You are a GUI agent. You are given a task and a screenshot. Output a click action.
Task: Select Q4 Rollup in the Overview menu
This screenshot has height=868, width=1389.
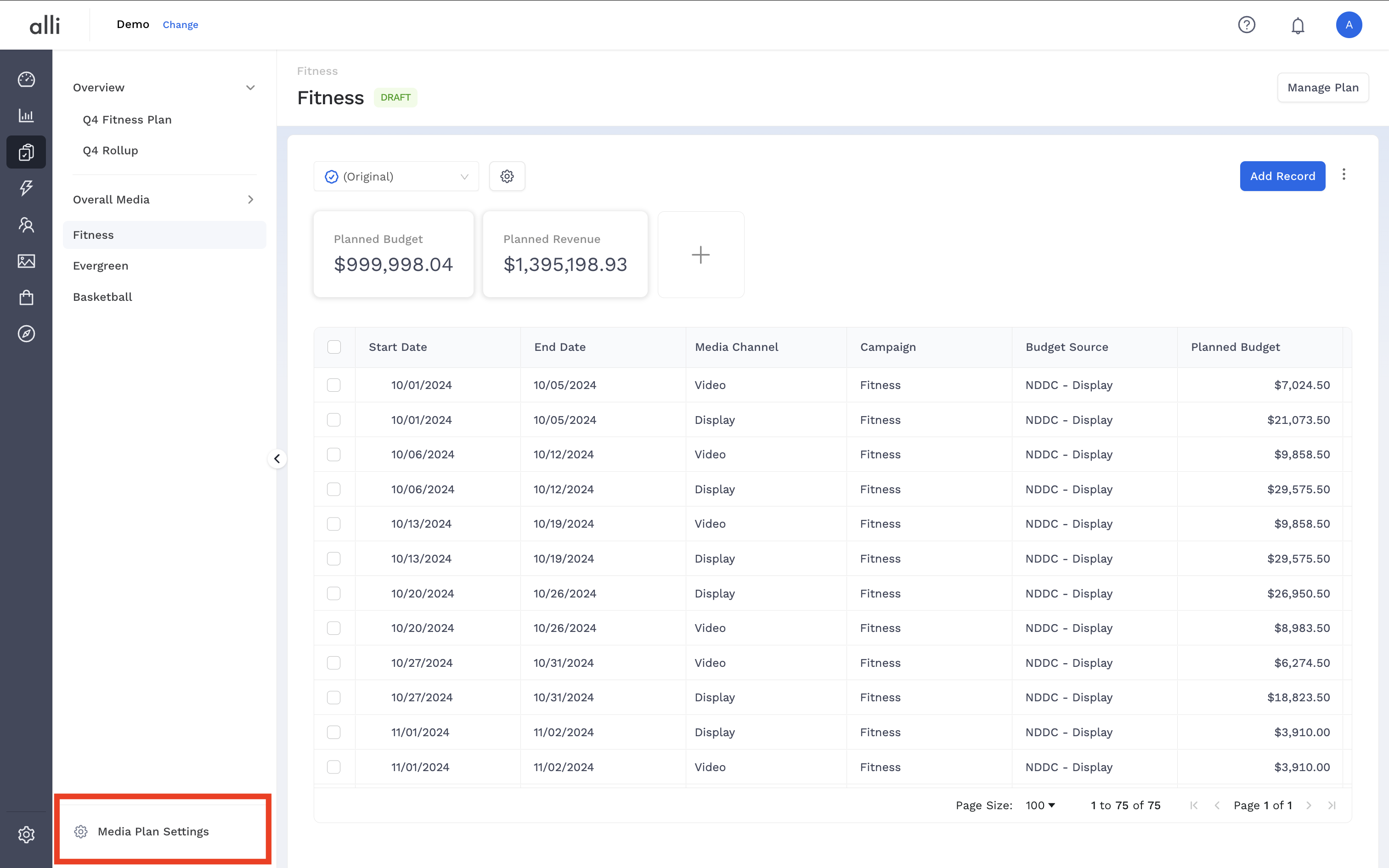(110, 151)
